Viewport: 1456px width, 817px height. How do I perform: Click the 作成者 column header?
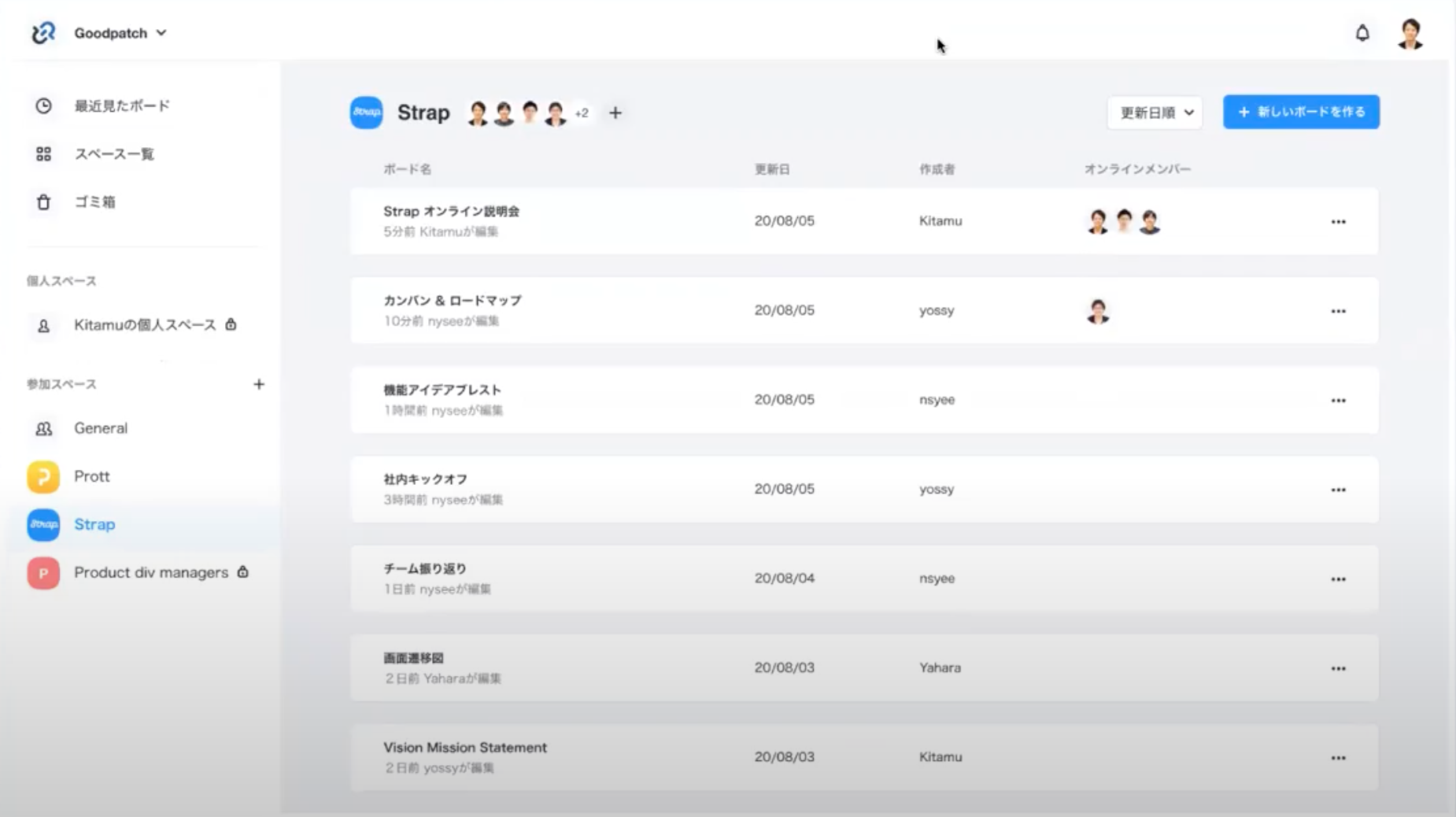(x=937, y=169)
